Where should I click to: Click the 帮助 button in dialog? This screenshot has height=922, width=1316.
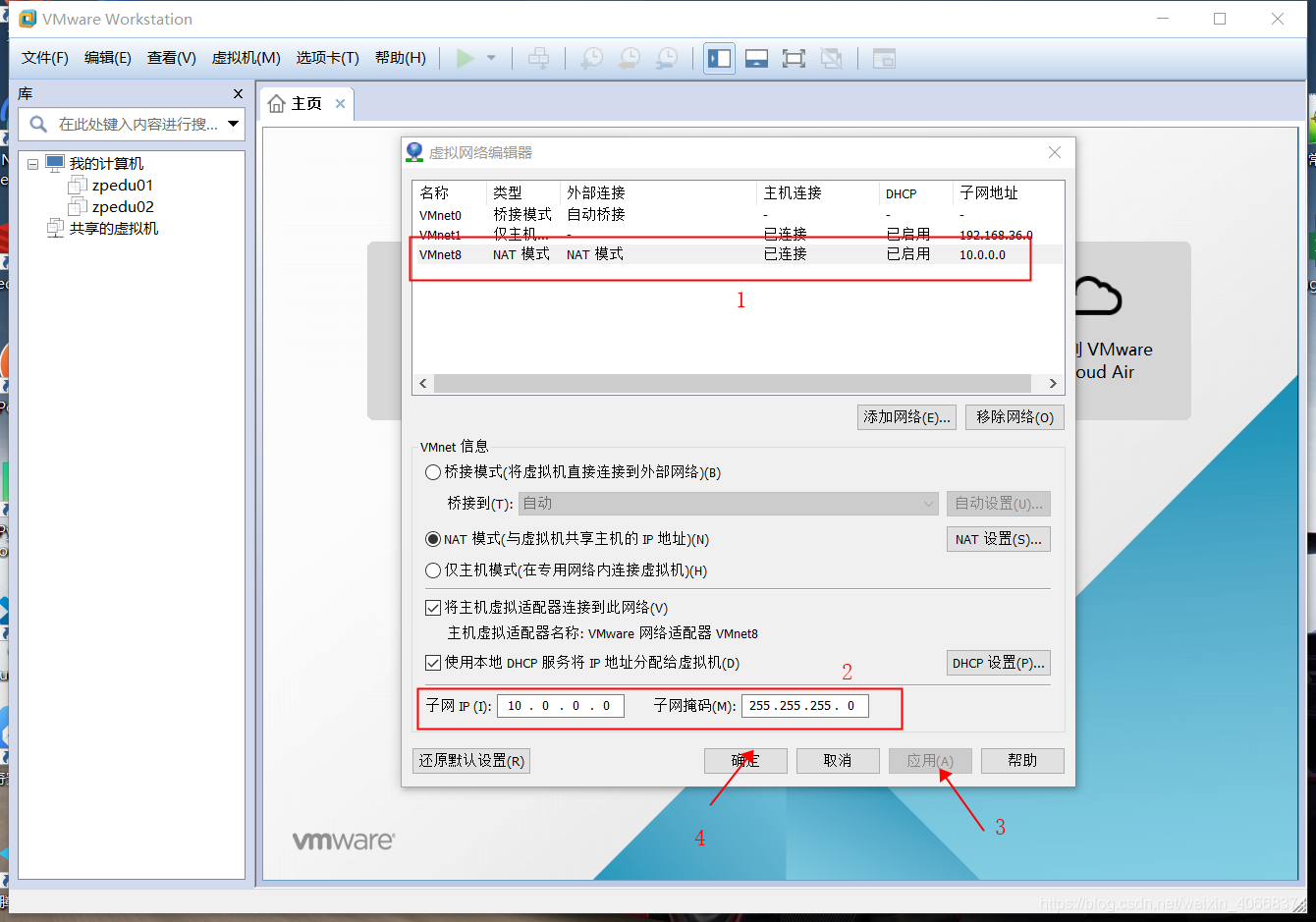[1022, 761]
